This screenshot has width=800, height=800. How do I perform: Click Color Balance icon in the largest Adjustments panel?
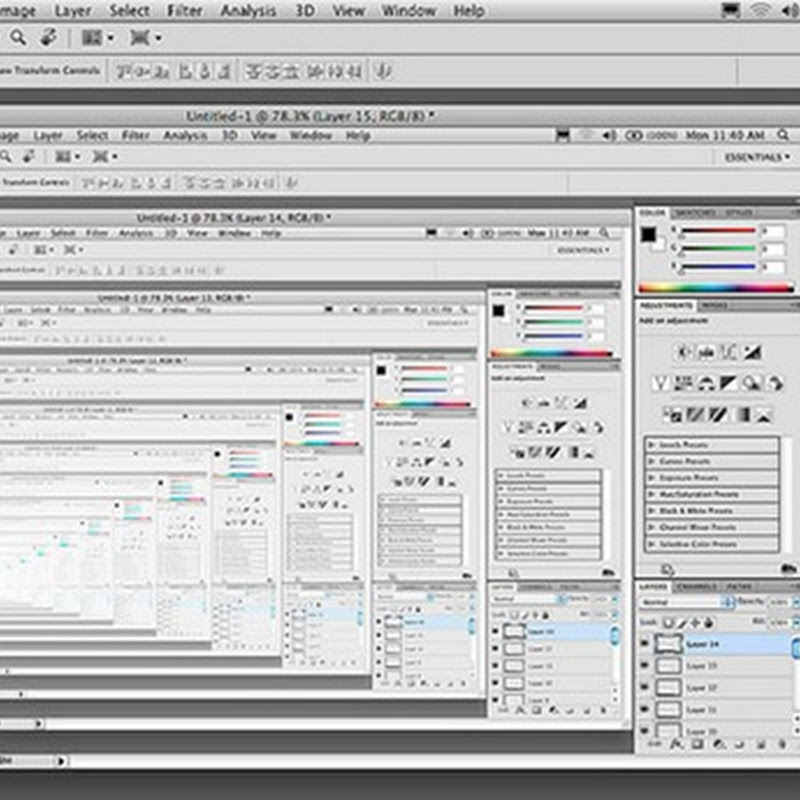pos(706,383)
